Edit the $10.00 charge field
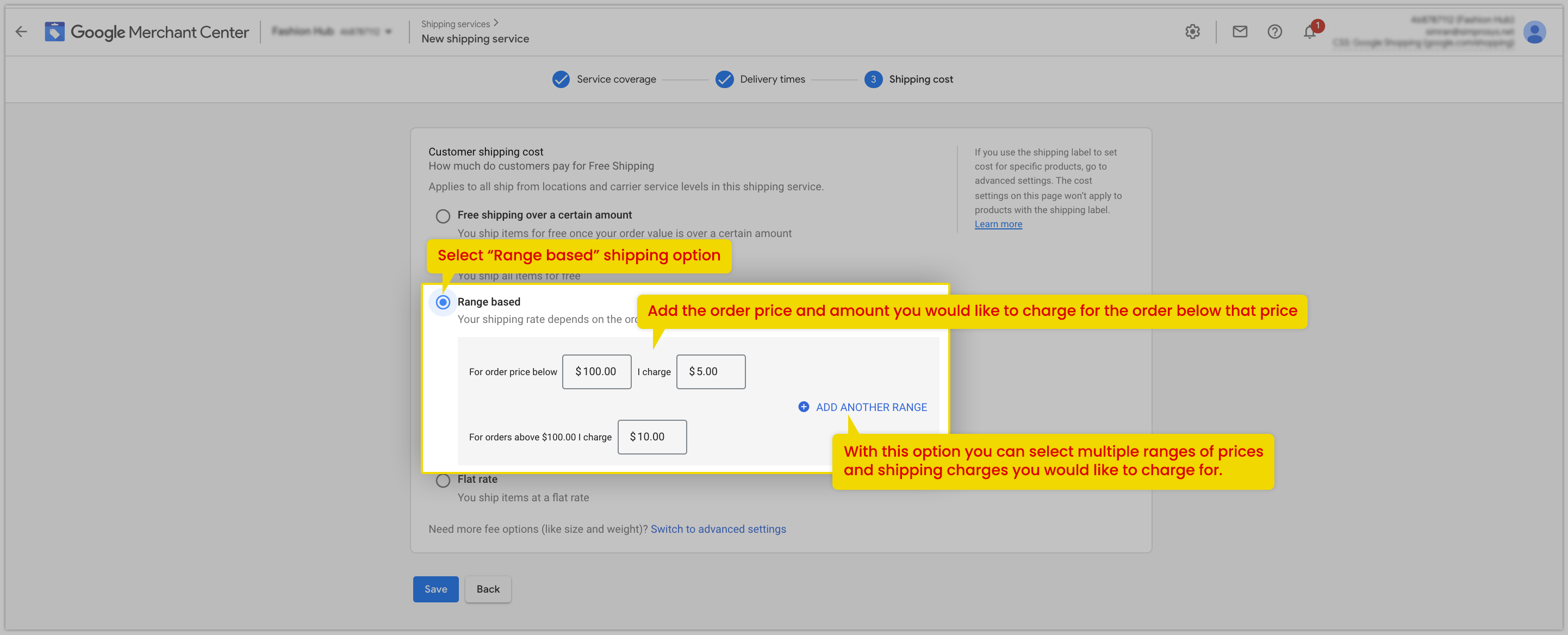 click(x=652, y=437)
